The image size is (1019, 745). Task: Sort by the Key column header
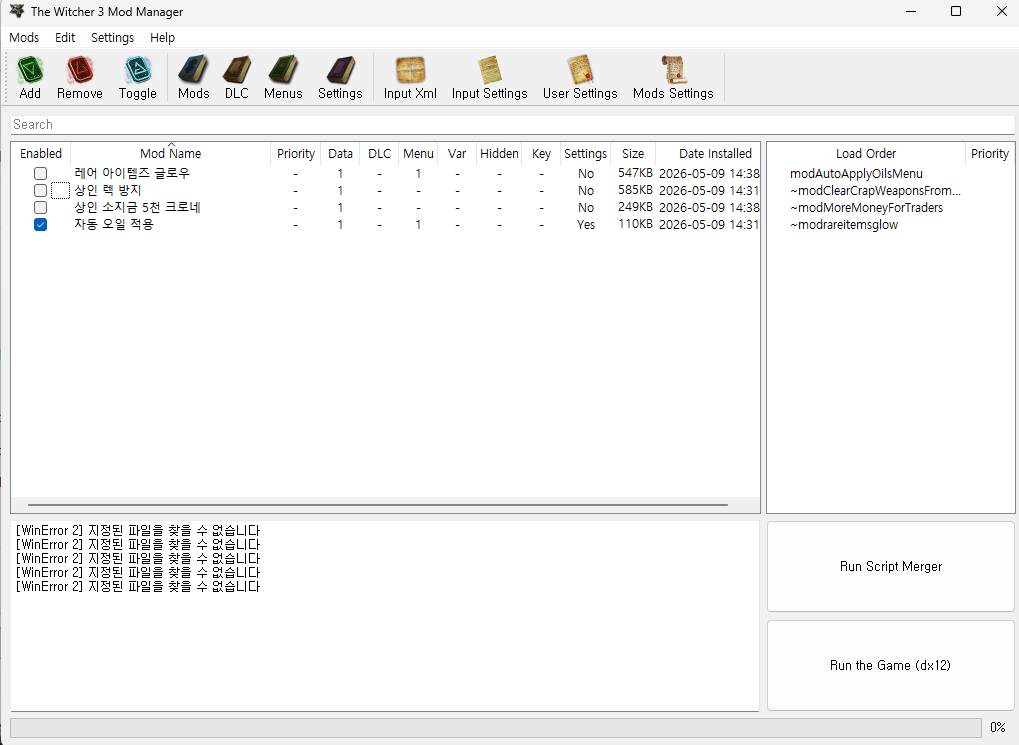541,153
